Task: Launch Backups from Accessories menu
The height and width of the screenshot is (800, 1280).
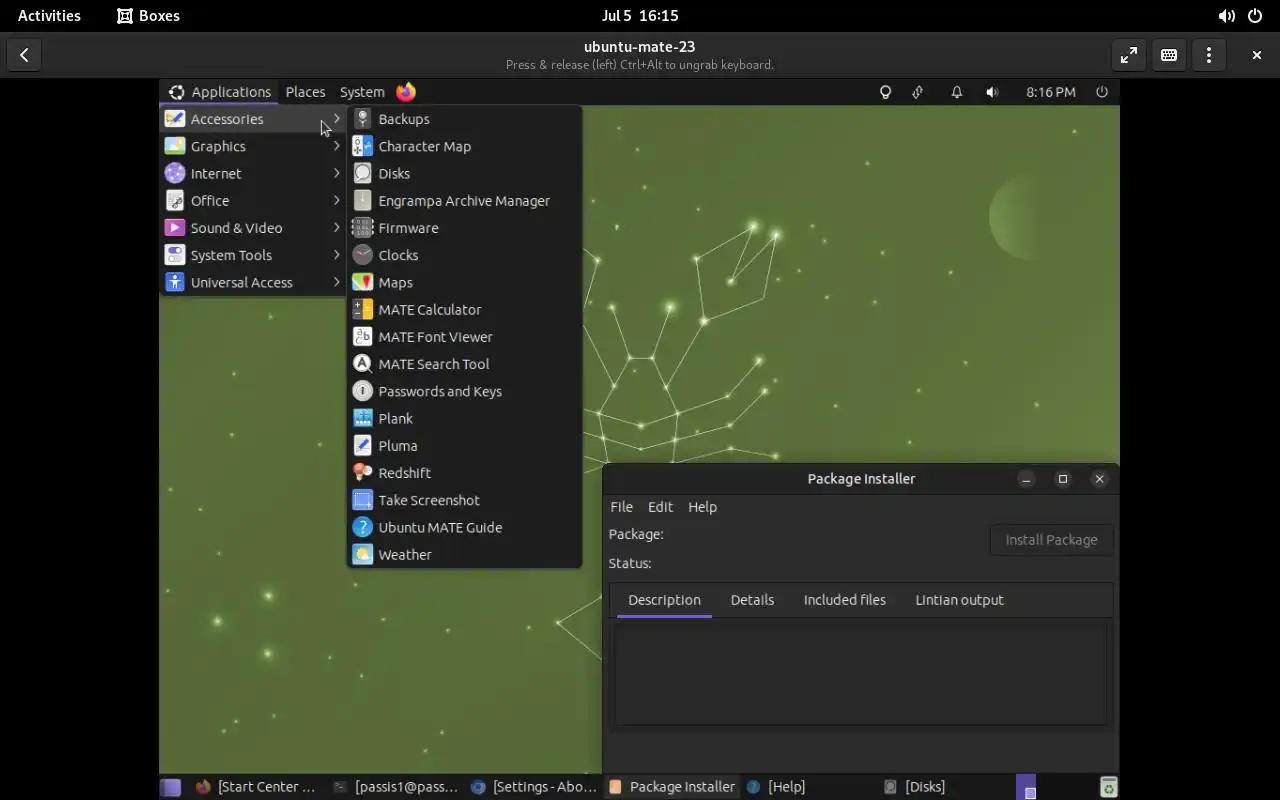Action: (464, 119)
